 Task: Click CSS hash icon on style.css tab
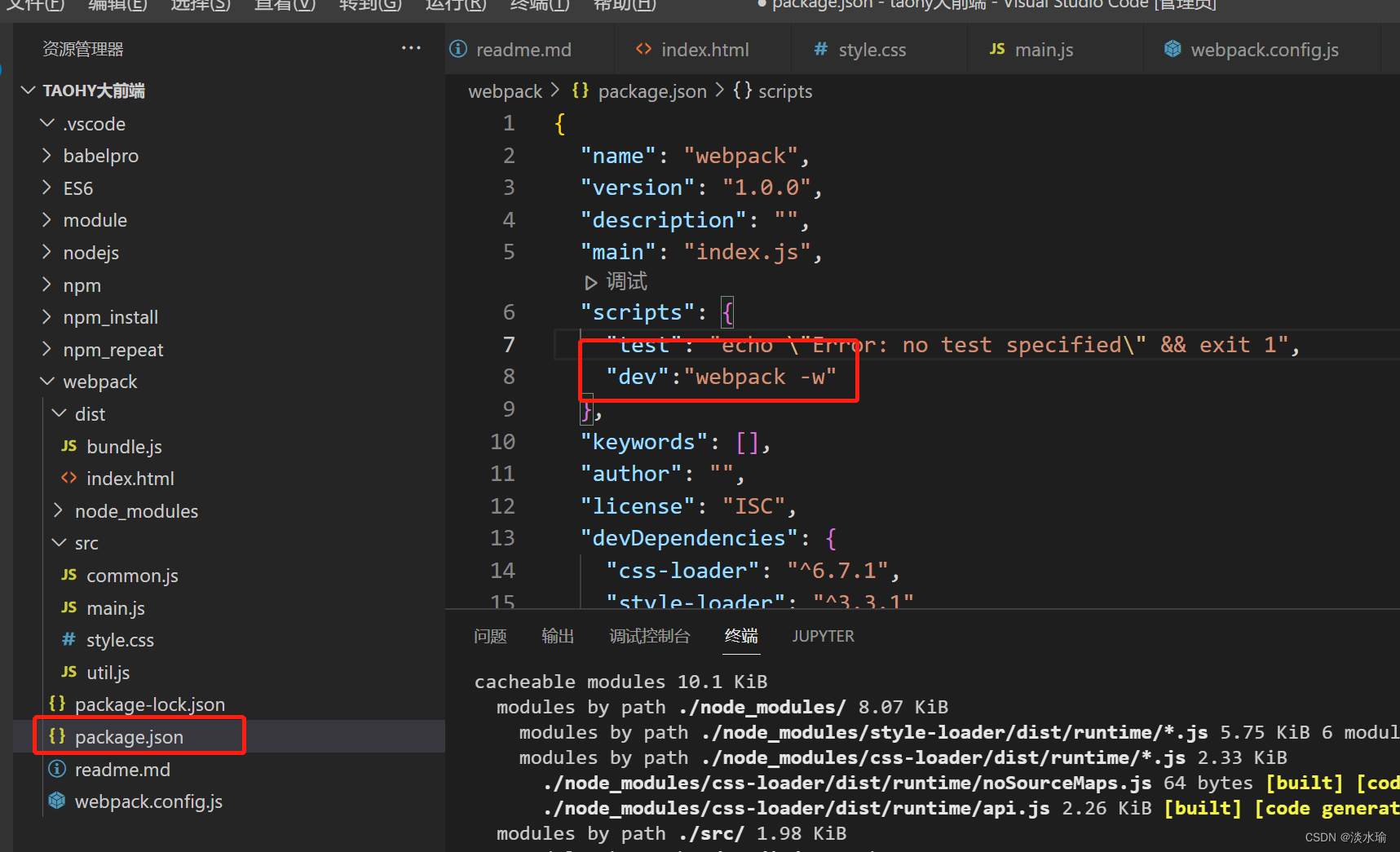coord(821,49)
